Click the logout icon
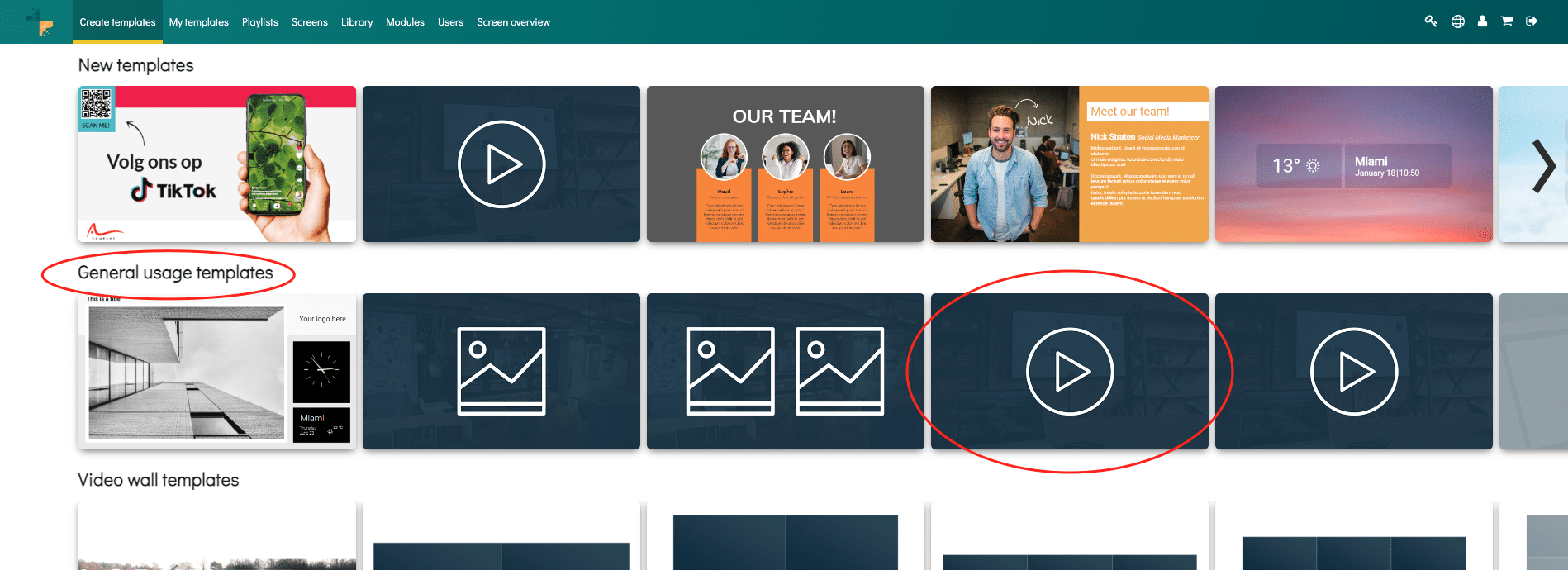 pos(1532,21)
